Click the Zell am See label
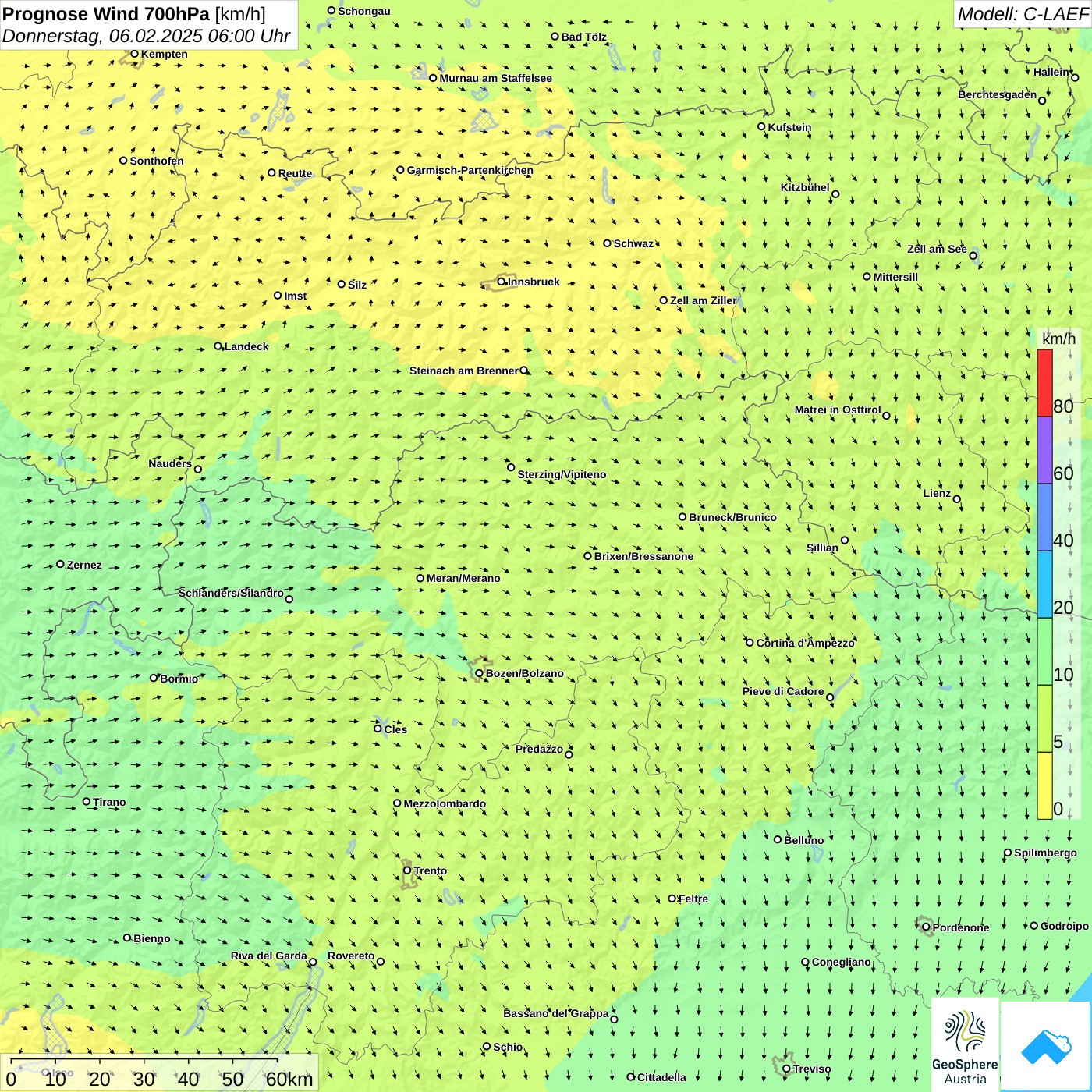This screenshot has height=1092, width=1092. click(938, 249)
